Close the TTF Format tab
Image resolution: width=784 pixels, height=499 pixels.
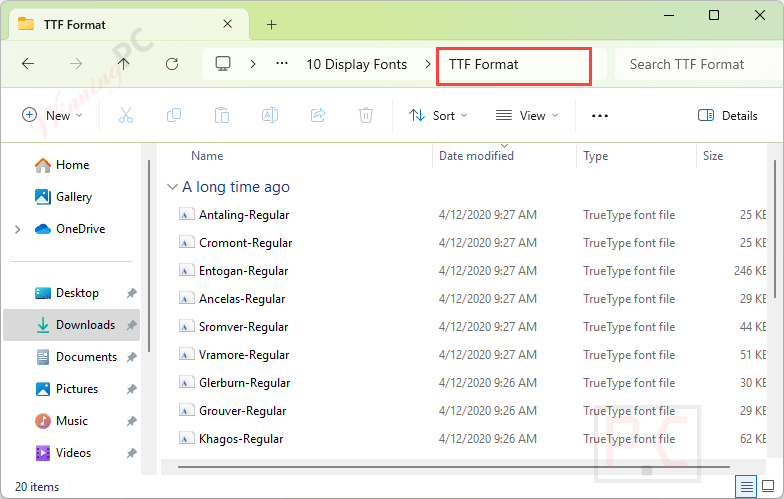coord(228,24)
